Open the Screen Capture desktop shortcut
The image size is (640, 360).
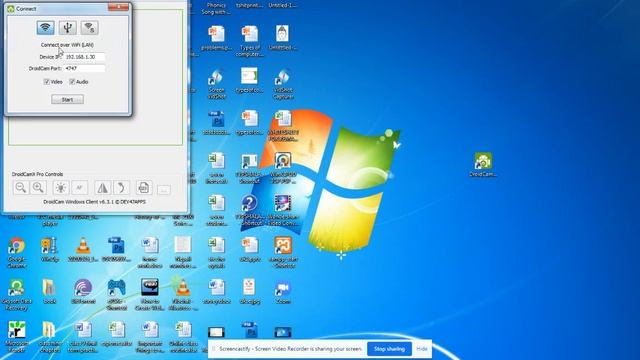pos(216,84)
